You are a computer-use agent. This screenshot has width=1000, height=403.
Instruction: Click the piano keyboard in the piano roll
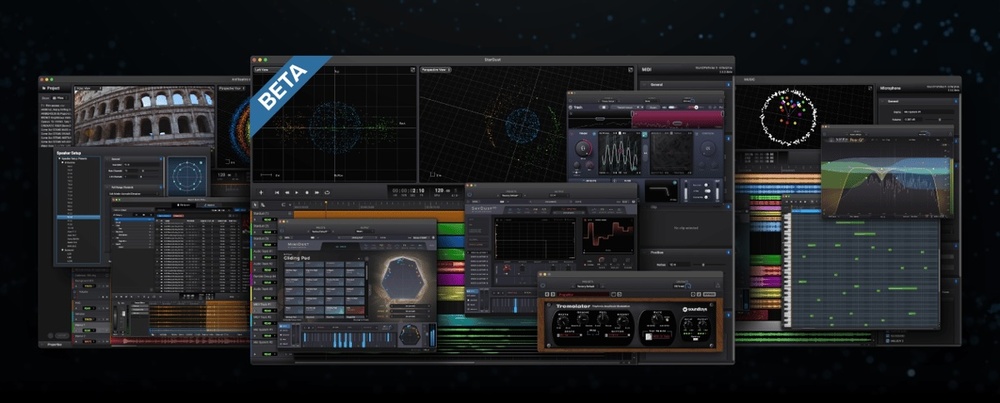point(785,270)
